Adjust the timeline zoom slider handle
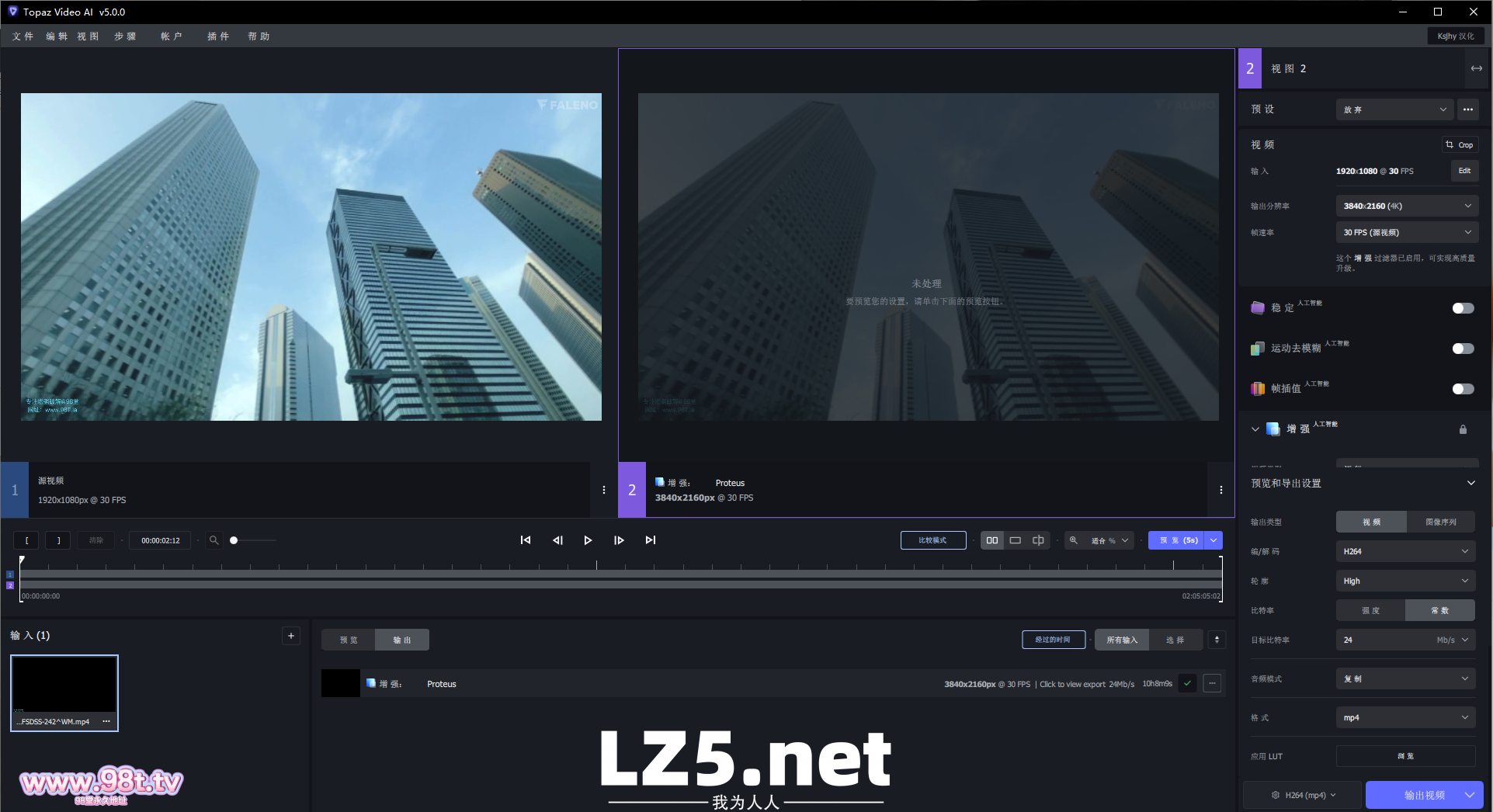The image size is (1493, 812). tap(234, 540)
